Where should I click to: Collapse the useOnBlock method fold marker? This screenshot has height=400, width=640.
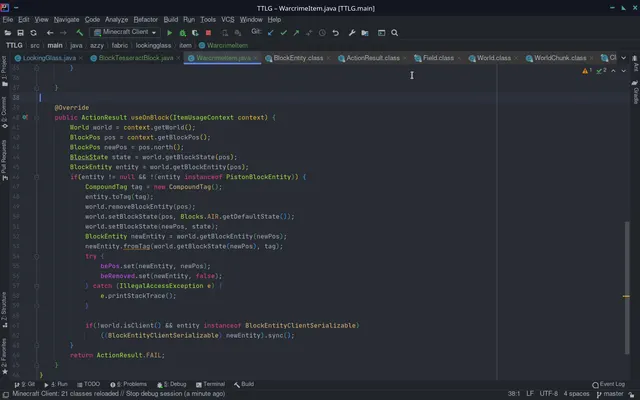[x=36, y=118]
